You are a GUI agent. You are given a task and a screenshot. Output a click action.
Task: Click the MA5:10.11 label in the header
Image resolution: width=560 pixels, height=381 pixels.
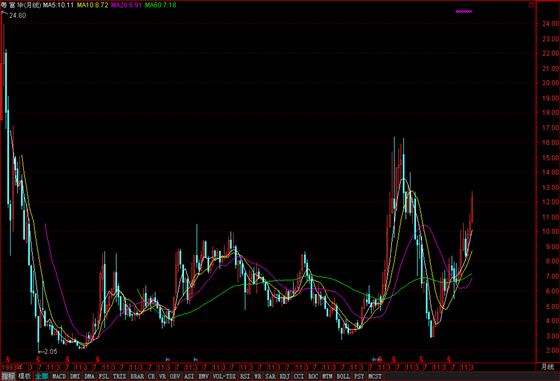click(58, 5)
